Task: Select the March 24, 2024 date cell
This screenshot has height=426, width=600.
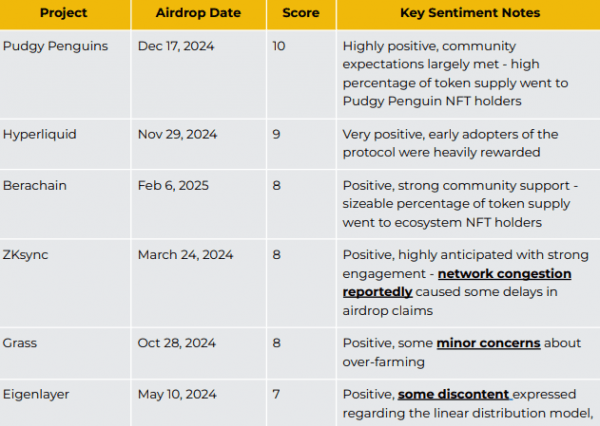Action: [x=199, y=283]
